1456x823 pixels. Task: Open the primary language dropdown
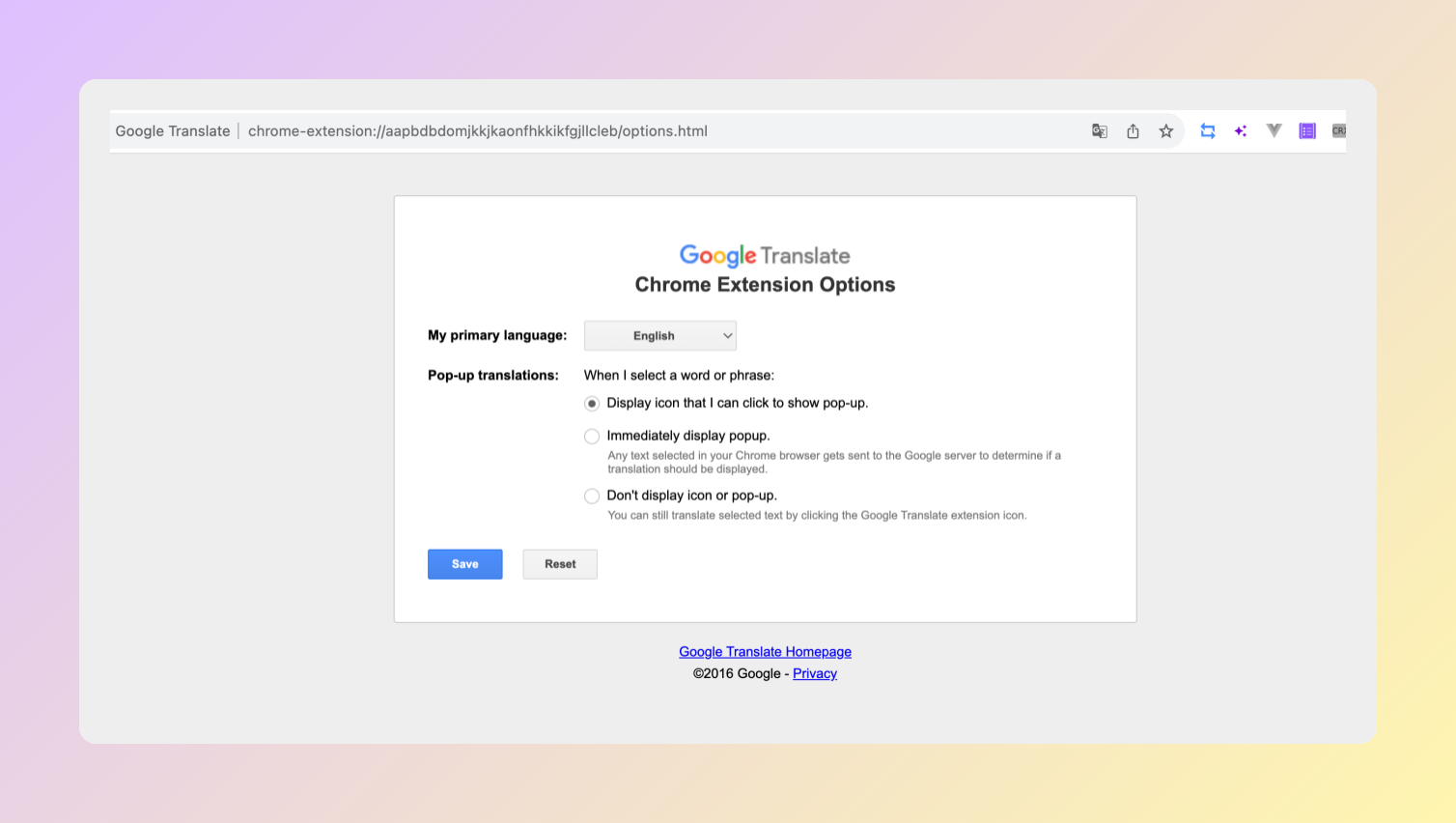[x=660, y=336]
